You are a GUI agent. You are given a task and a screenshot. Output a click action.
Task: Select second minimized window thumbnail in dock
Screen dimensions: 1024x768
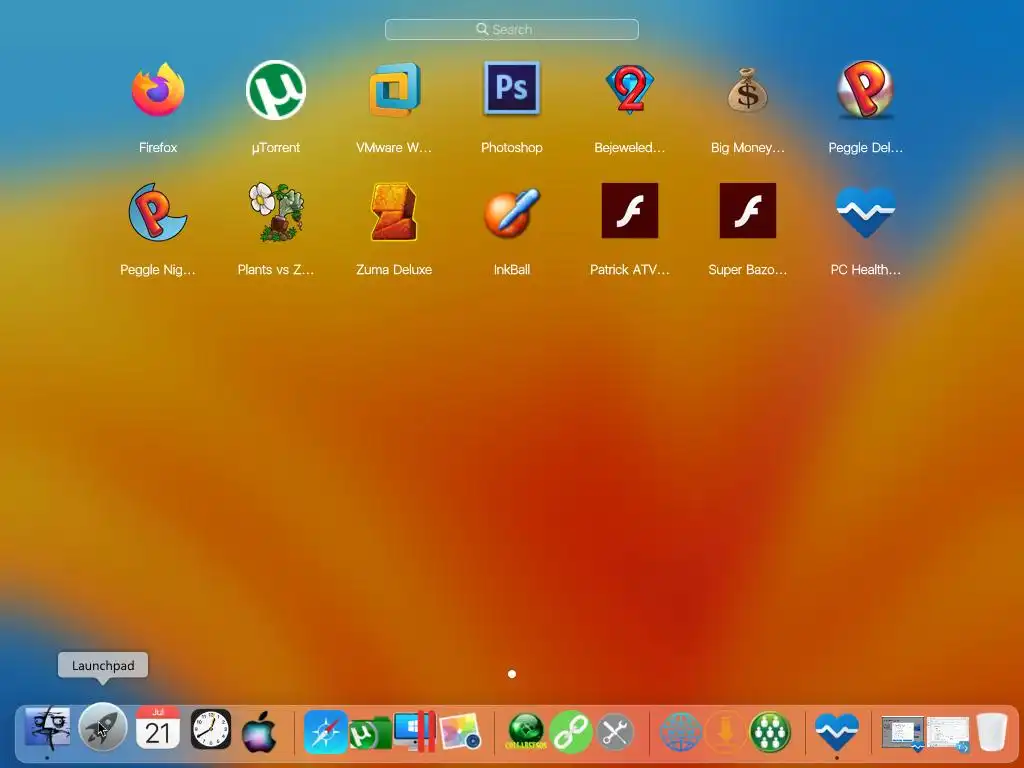coord(948,733)
